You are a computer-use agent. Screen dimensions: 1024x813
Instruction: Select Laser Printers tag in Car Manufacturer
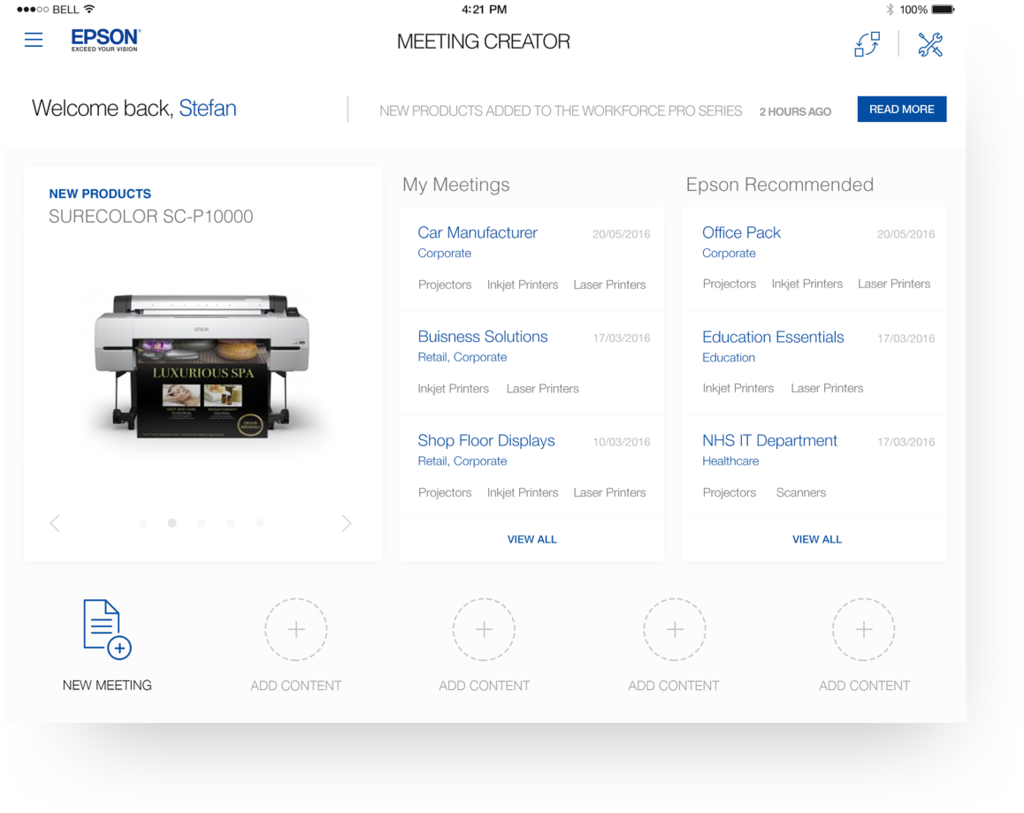(x=609, y=285)
